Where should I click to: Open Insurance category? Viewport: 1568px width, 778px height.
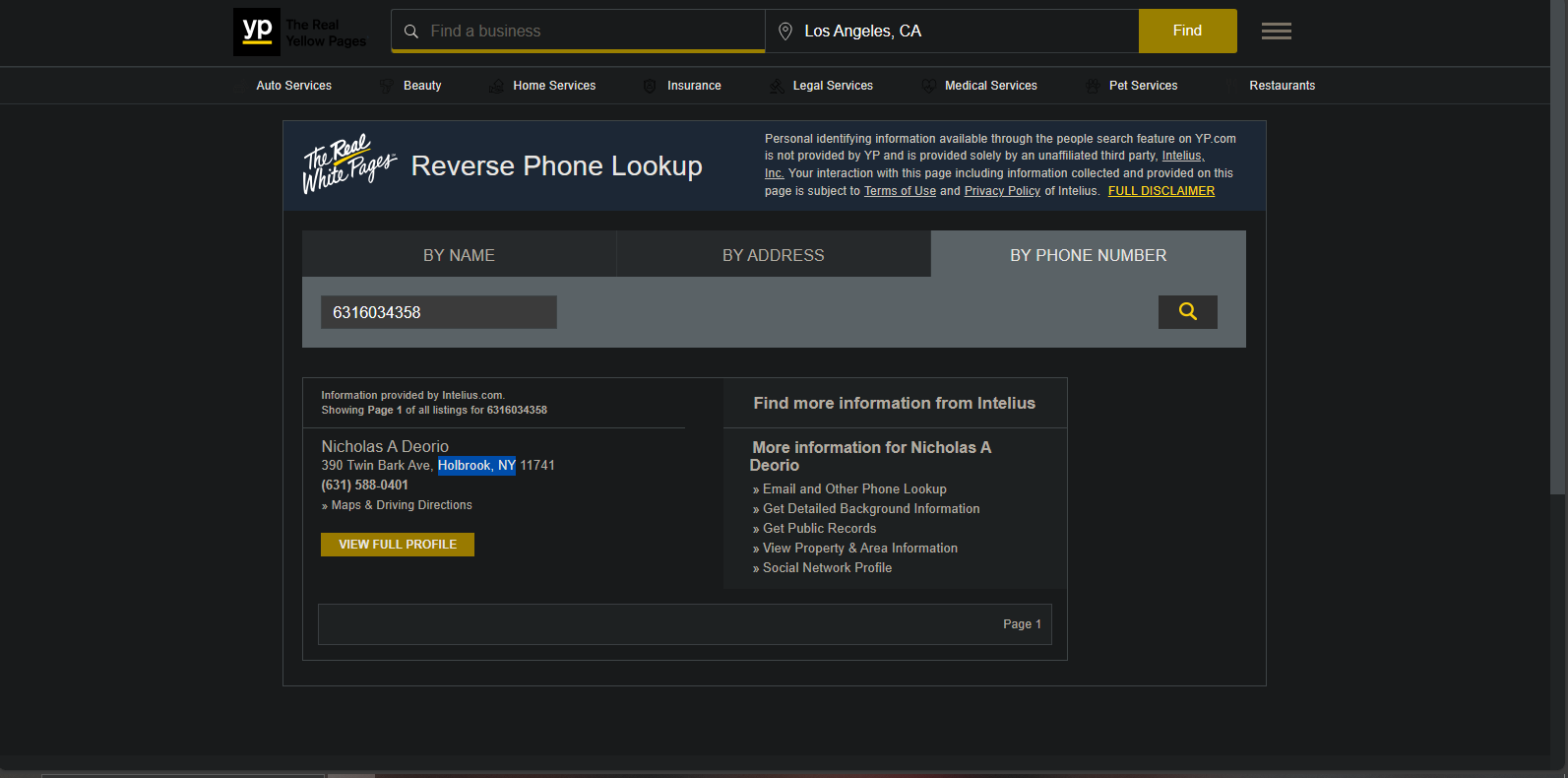tap(694, 86)
